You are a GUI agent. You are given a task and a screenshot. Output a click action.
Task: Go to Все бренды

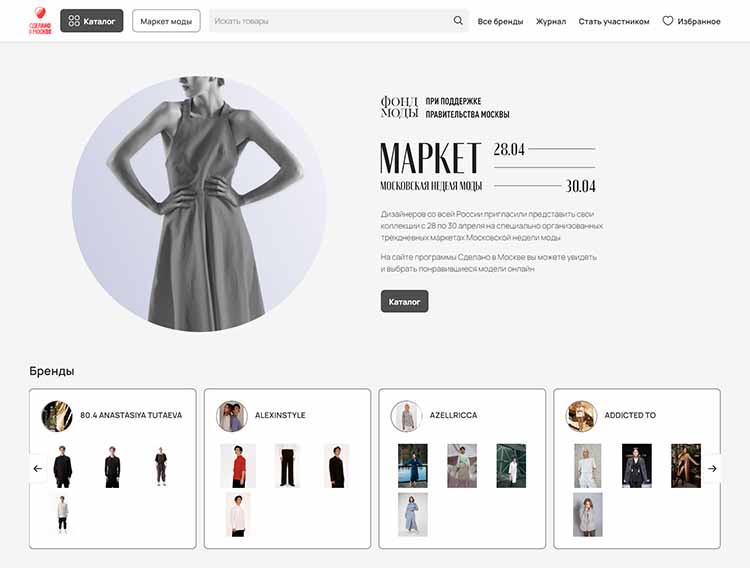click(500, 22)
